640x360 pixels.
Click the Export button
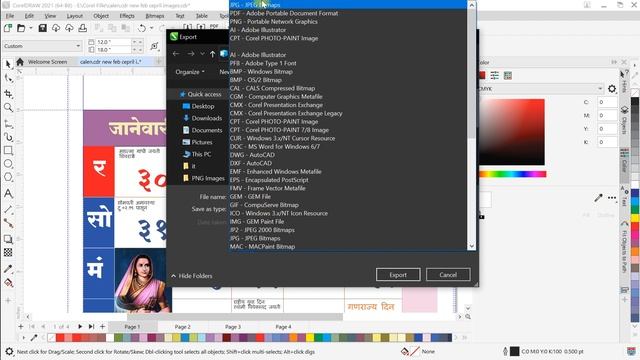398,275
